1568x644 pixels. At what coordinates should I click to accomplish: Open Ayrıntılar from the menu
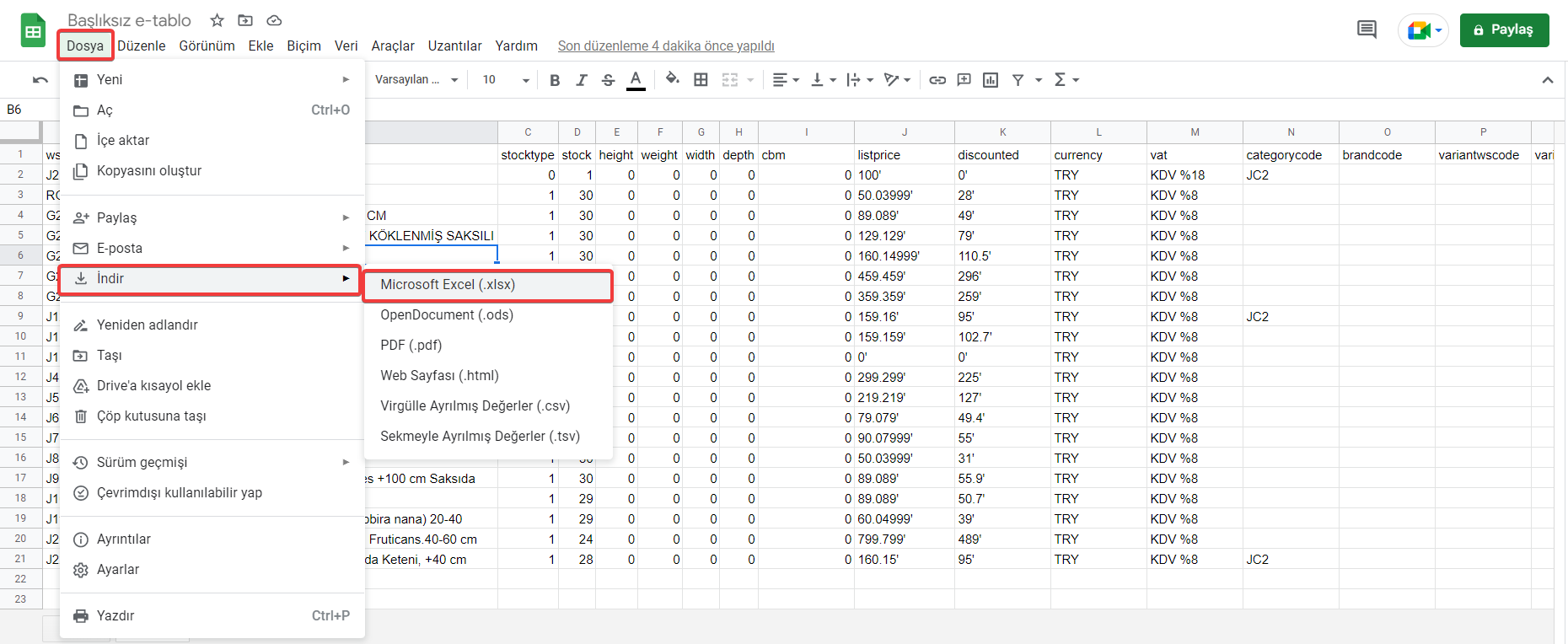(x=212, y=539)
